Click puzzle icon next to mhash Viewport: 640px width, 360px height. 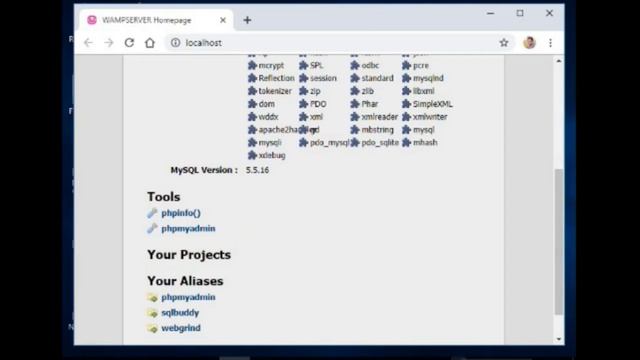tap(406, 142)
